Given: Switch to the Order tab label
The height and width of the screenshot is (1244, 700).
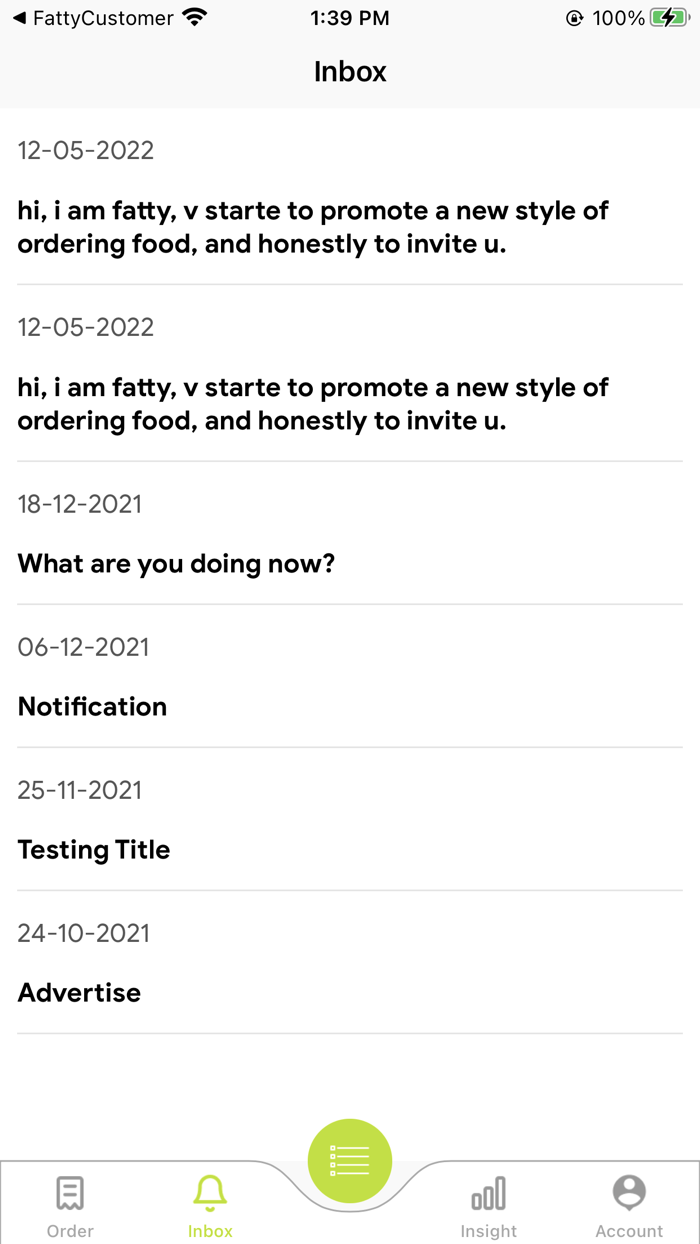Looking at the screenshot, I should coord(70,1231).
